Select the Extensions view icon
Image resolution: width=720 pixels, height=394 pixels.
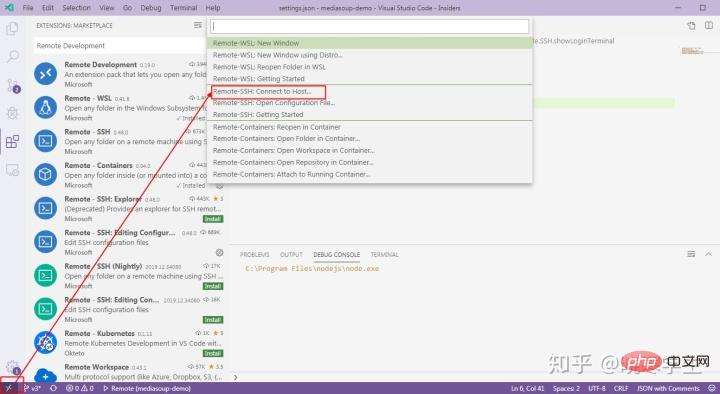pyautogui.click(x=12, y=141)
